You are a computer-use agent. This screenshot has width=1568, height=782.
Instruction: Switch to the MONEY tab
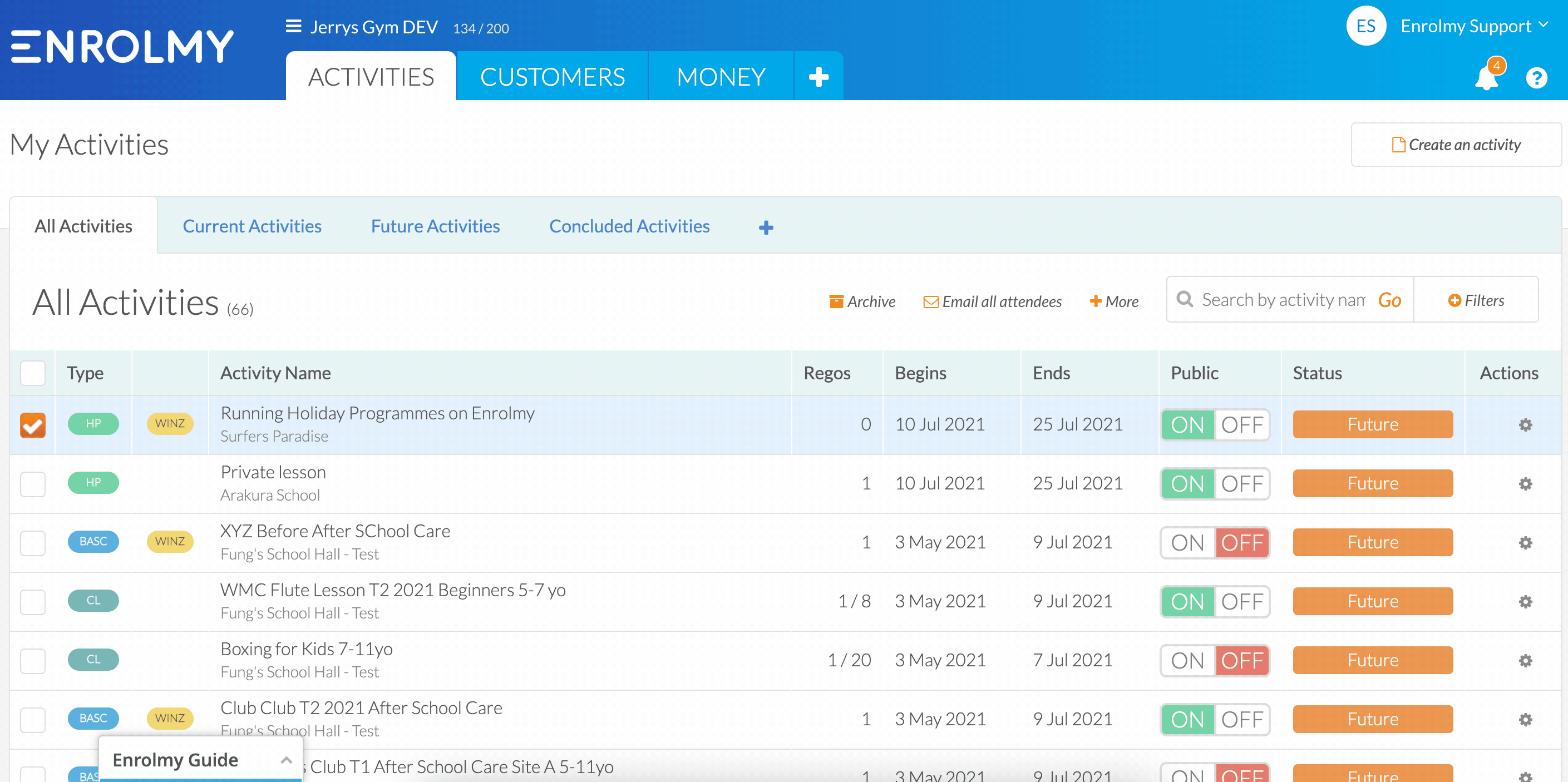tap(721, 77)
